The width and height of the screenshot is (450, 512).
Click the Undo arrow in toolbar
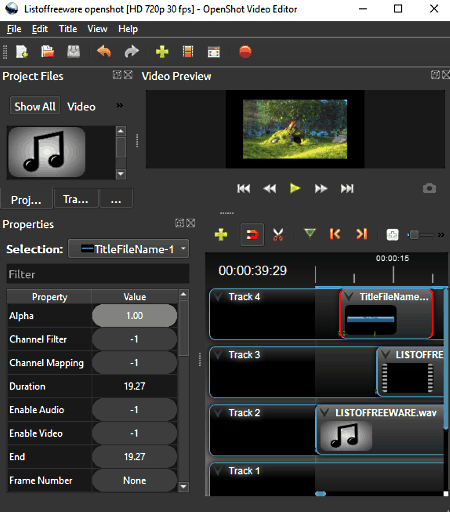point(104,52)
